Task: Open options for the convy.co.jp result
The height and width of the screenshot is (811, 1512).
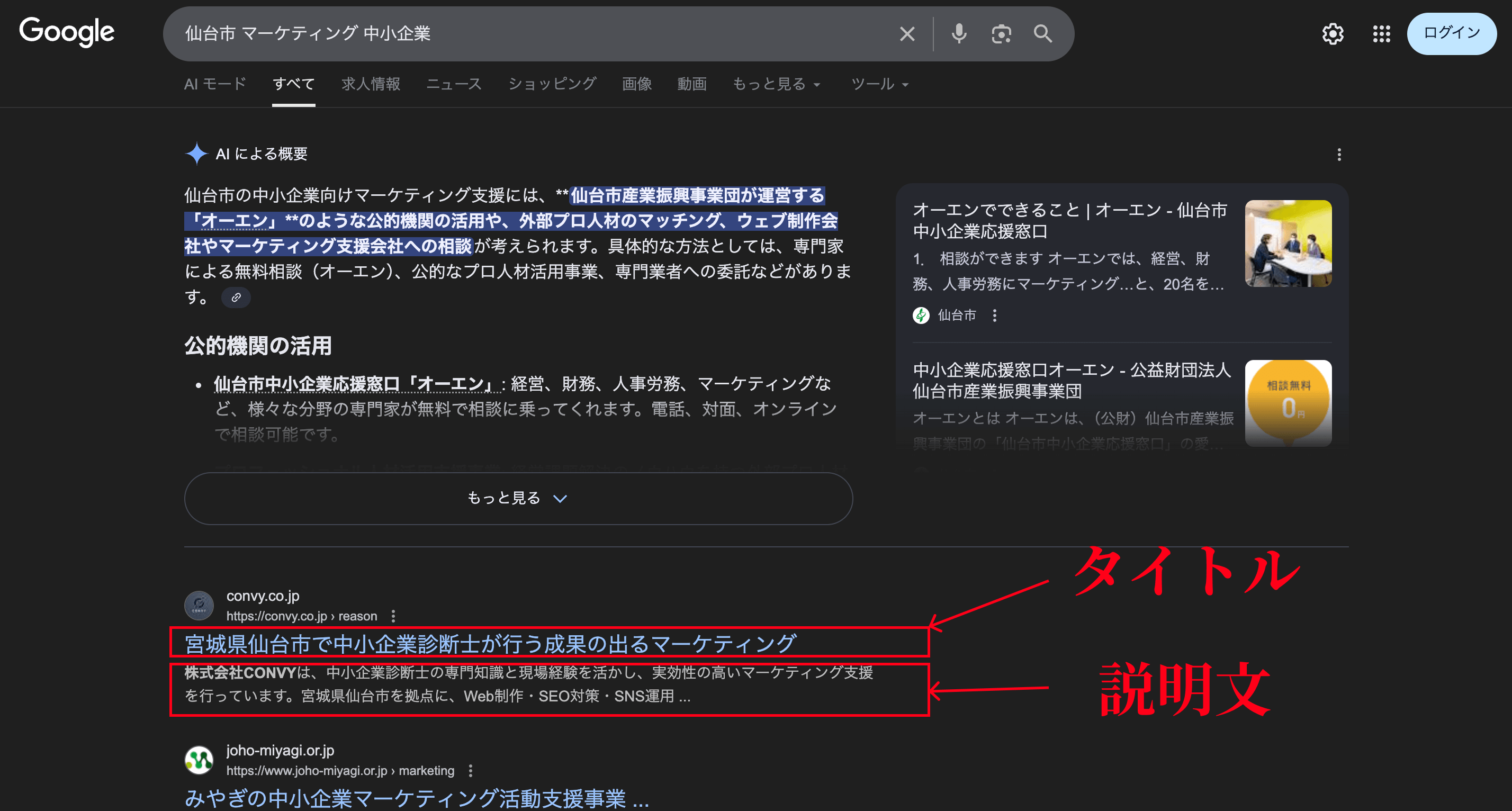Action: [394, 617]
